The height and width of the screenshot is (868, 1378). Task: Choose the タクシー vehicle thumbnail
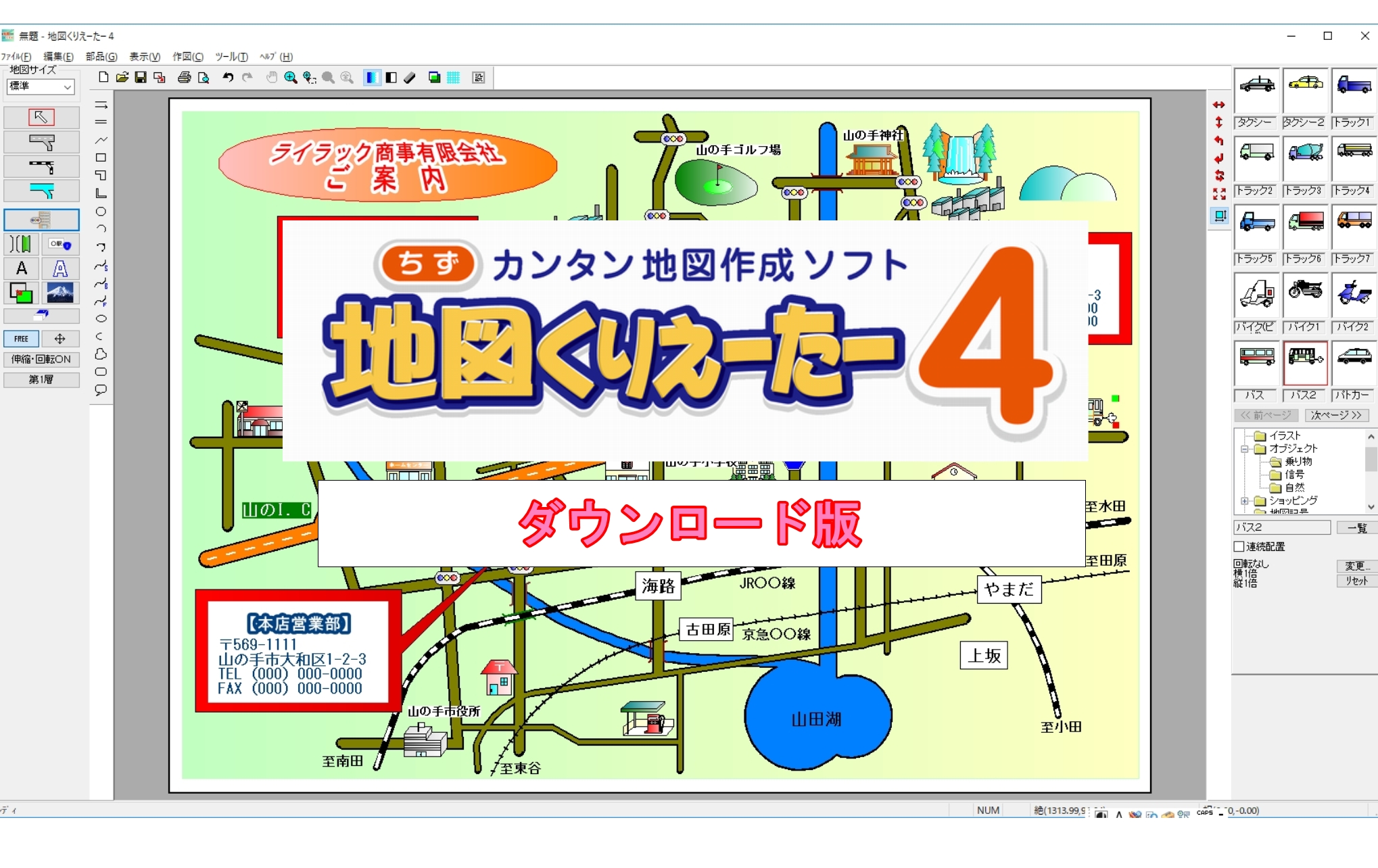[1257, 91]
